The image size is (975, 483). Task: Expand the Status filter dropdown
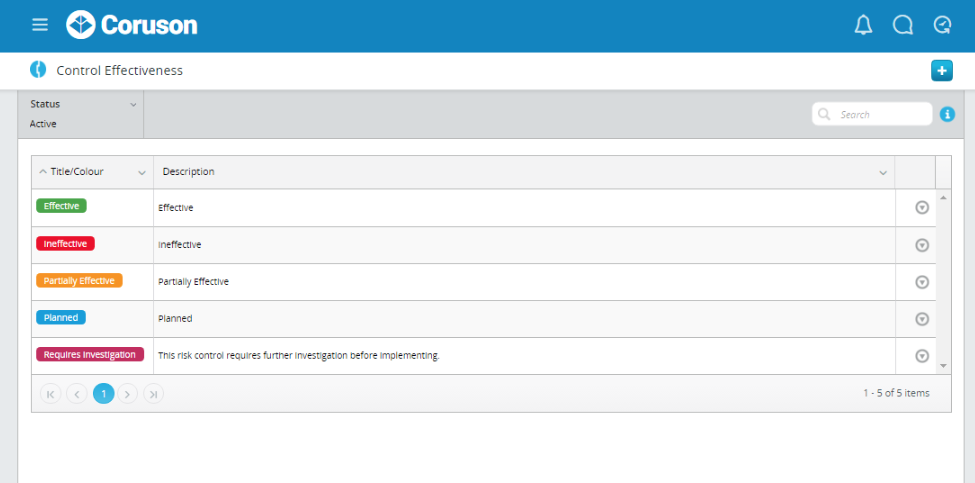click(133, 104)
